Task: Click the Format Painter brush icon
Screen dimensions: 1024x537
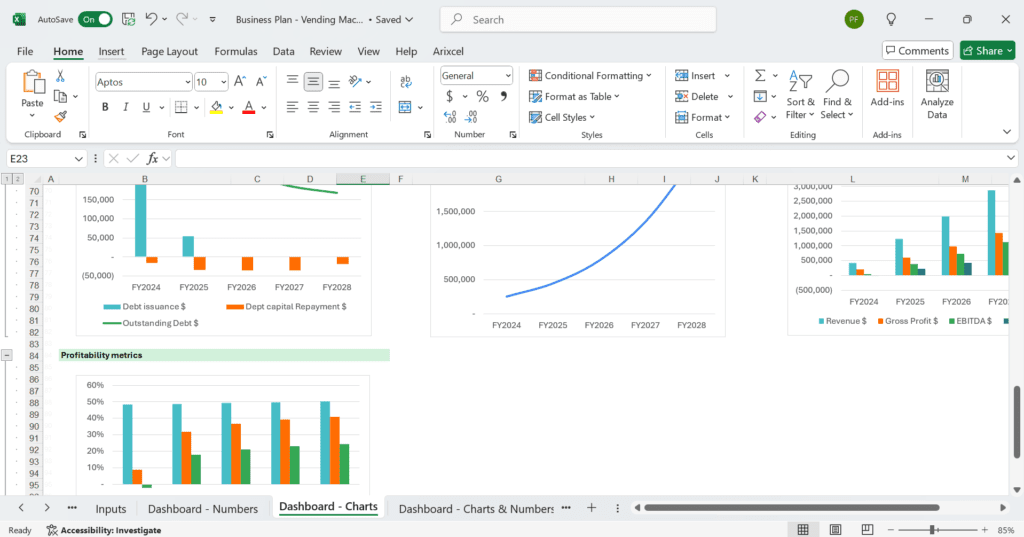Action: [x=60, y=116]
